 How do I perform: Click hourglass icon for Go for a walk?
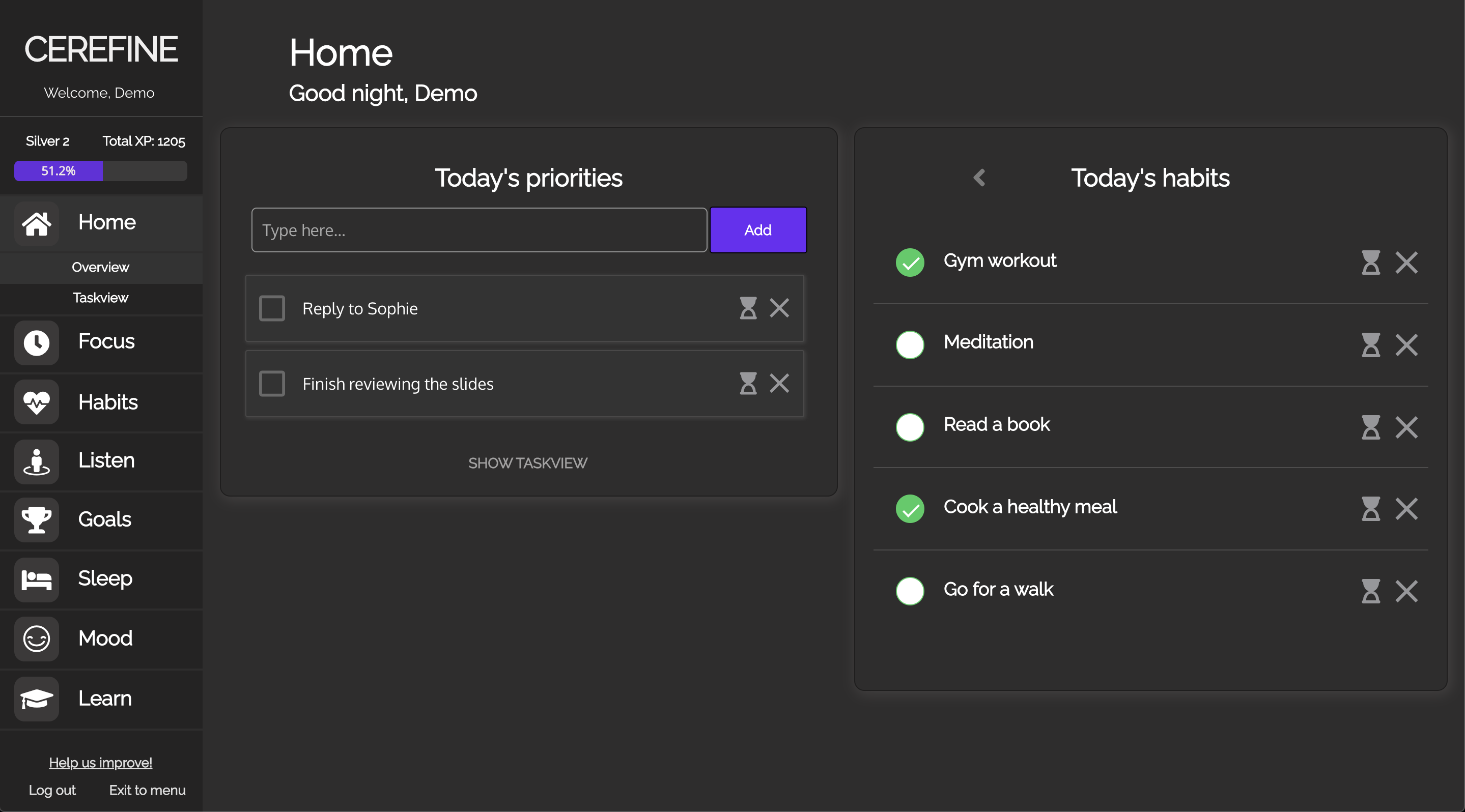pyautogui.click(x=1371, y=591)
